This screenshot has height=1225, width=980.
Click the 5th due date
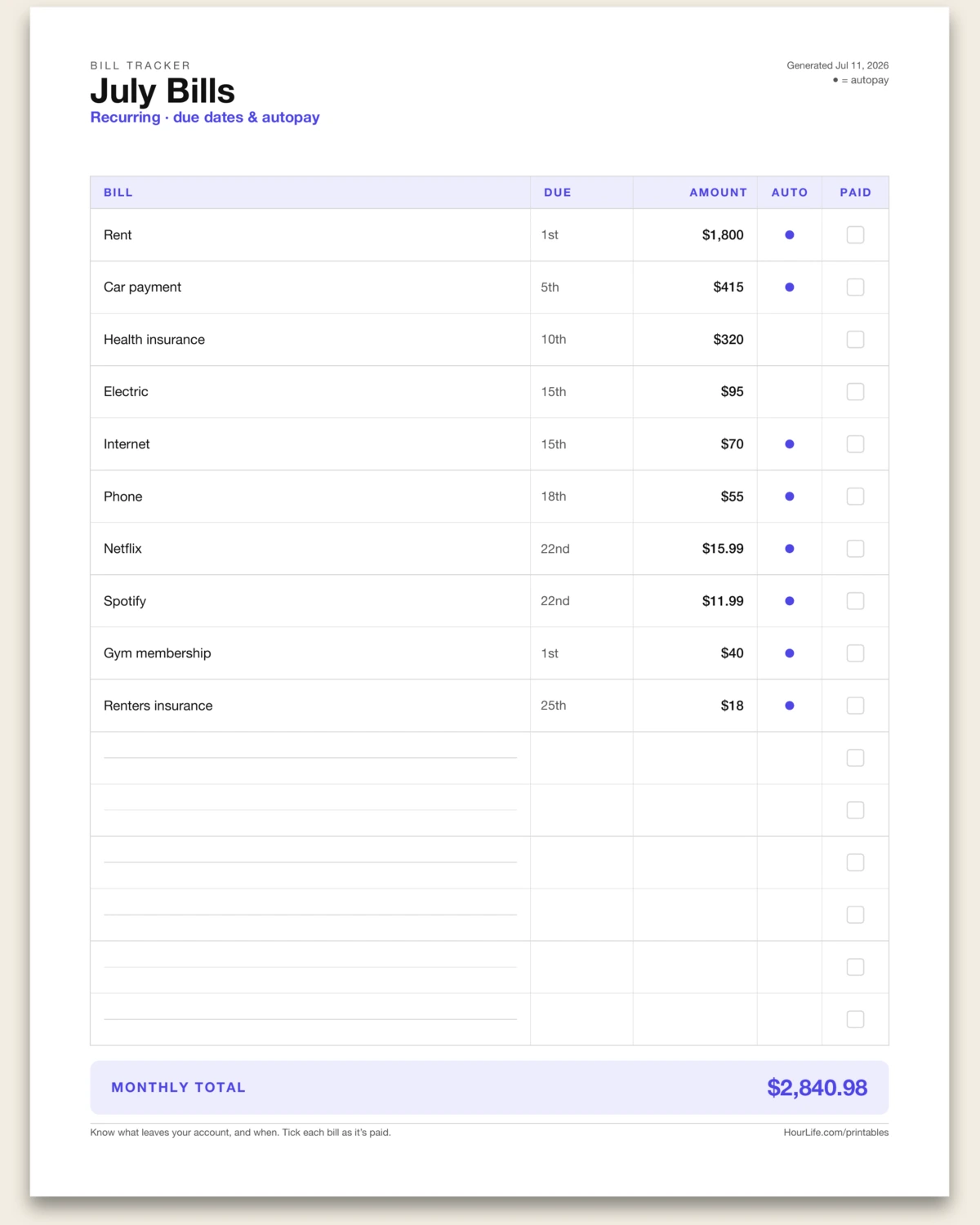(x=550, y=287)
